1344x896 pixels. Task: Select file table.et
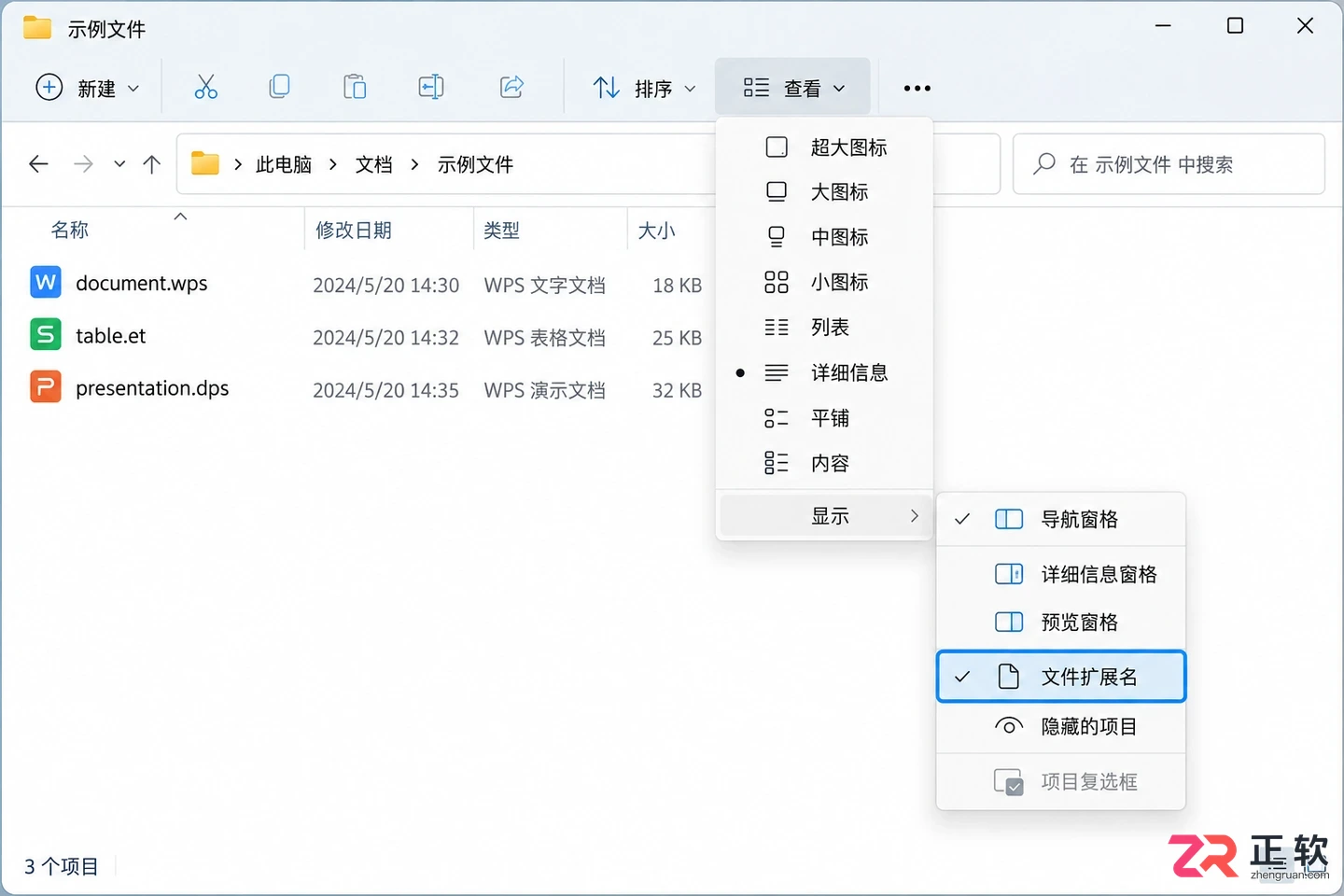coord(111,336)
